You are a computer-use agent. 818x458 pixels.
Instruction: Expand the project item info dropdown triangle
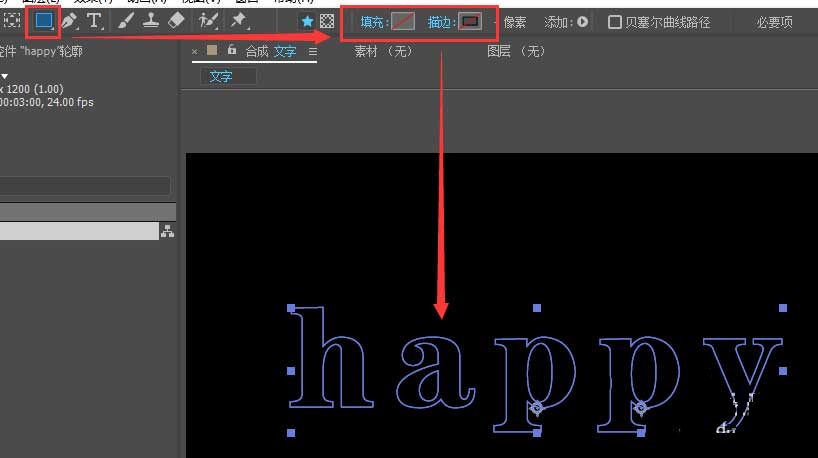[4, 76]
